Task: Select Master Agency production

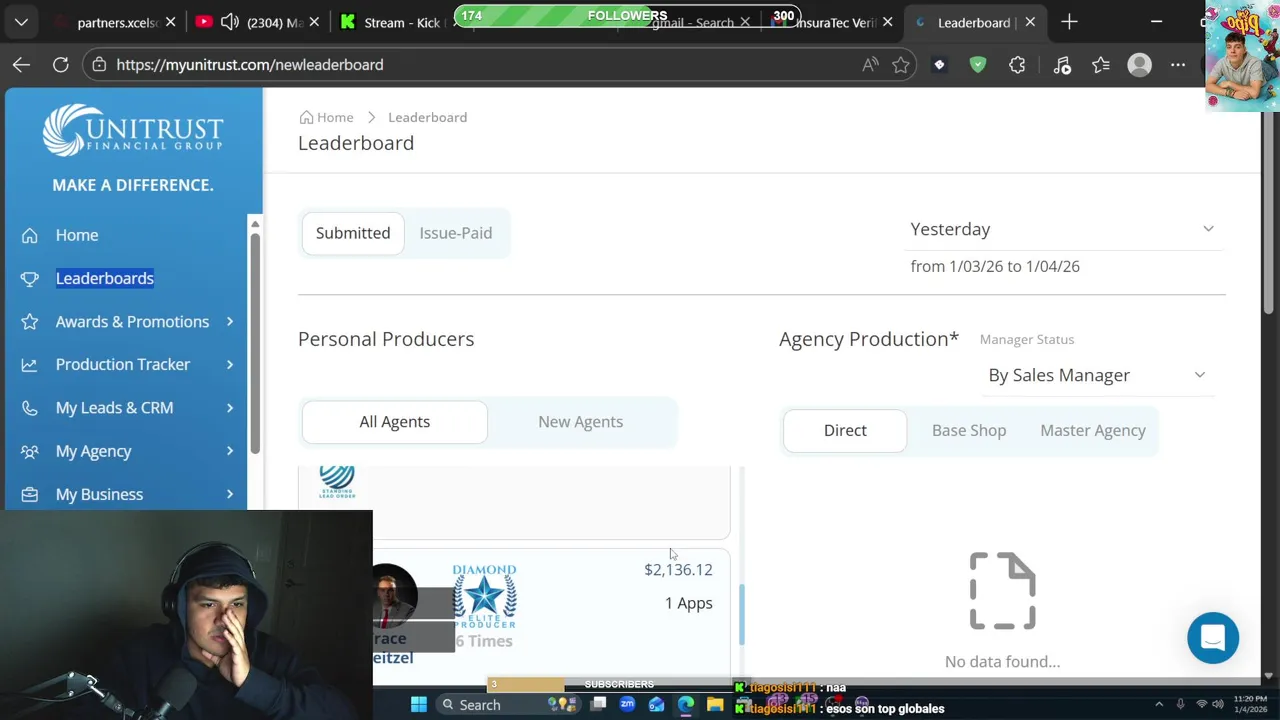Action: [x=1093, y=431]
